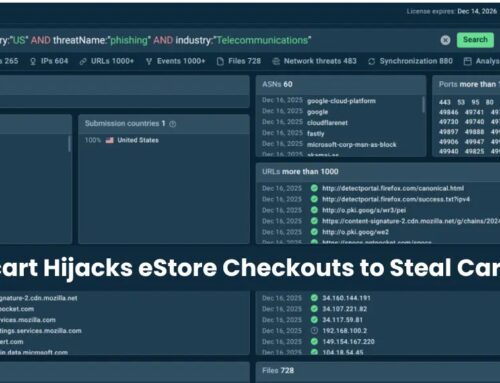The image size is (500, 383).
Task: Click the Network threats icon in tab bar
Action: (276, 62)
